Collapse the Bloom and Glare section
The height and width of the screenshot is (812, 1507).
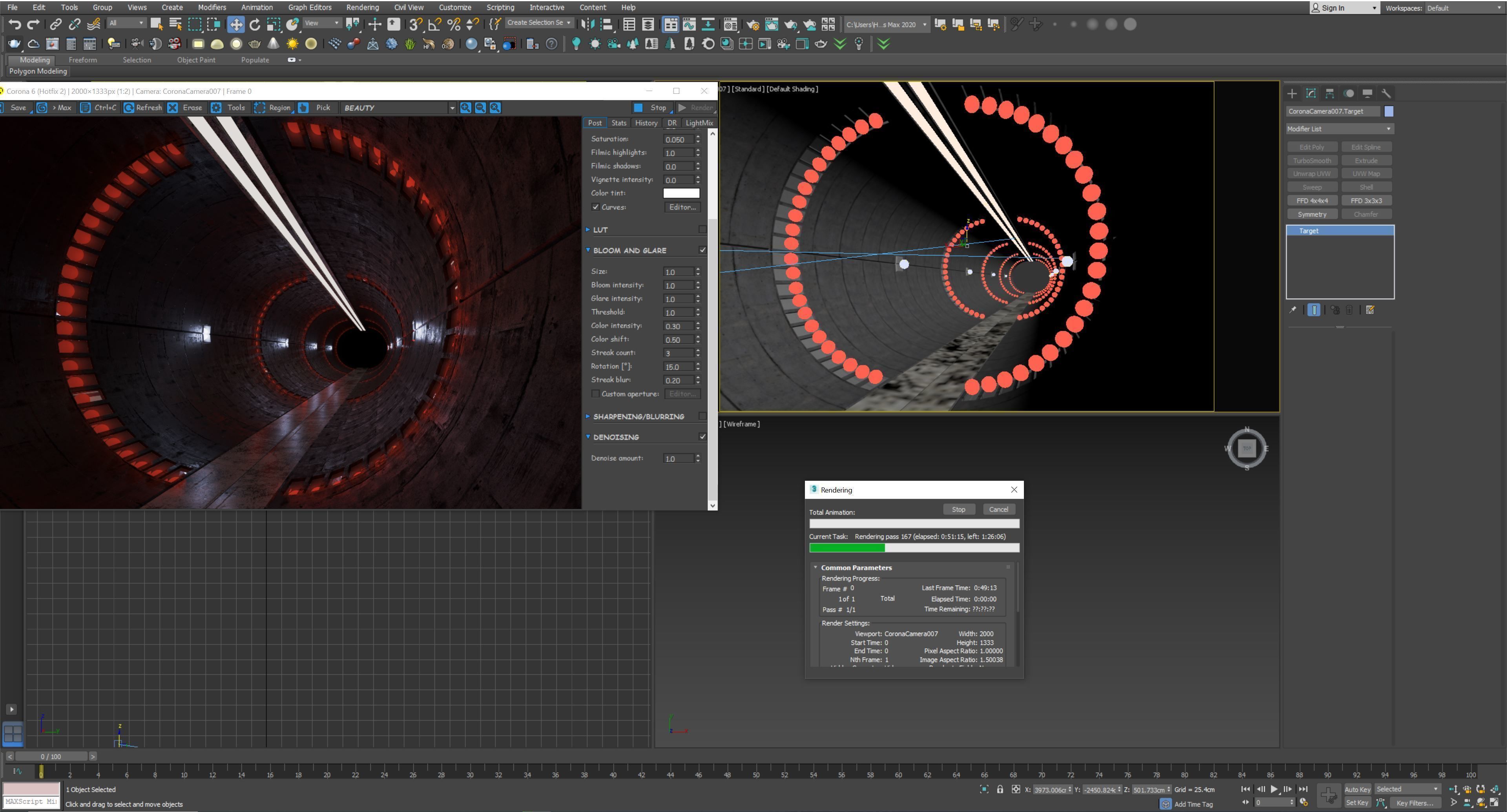[x=588, y=250]
